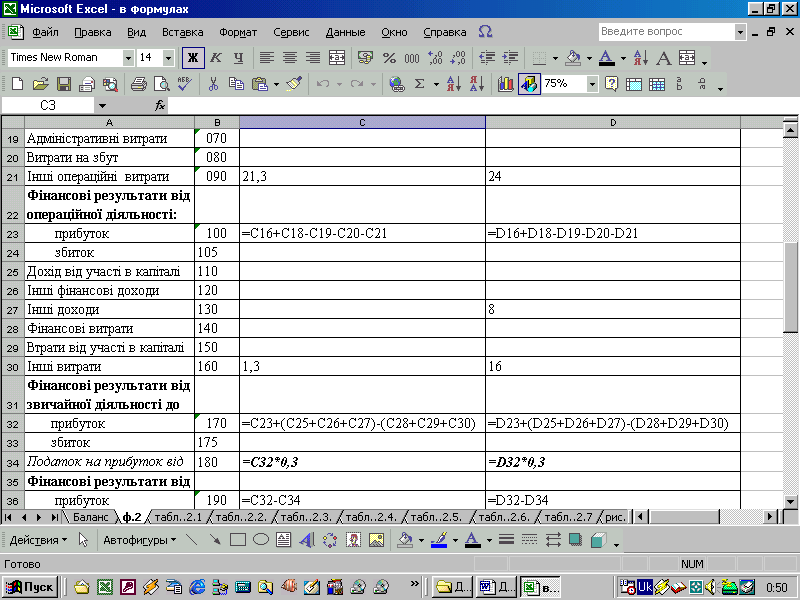Switch to Баланс sheet tab

91,517
